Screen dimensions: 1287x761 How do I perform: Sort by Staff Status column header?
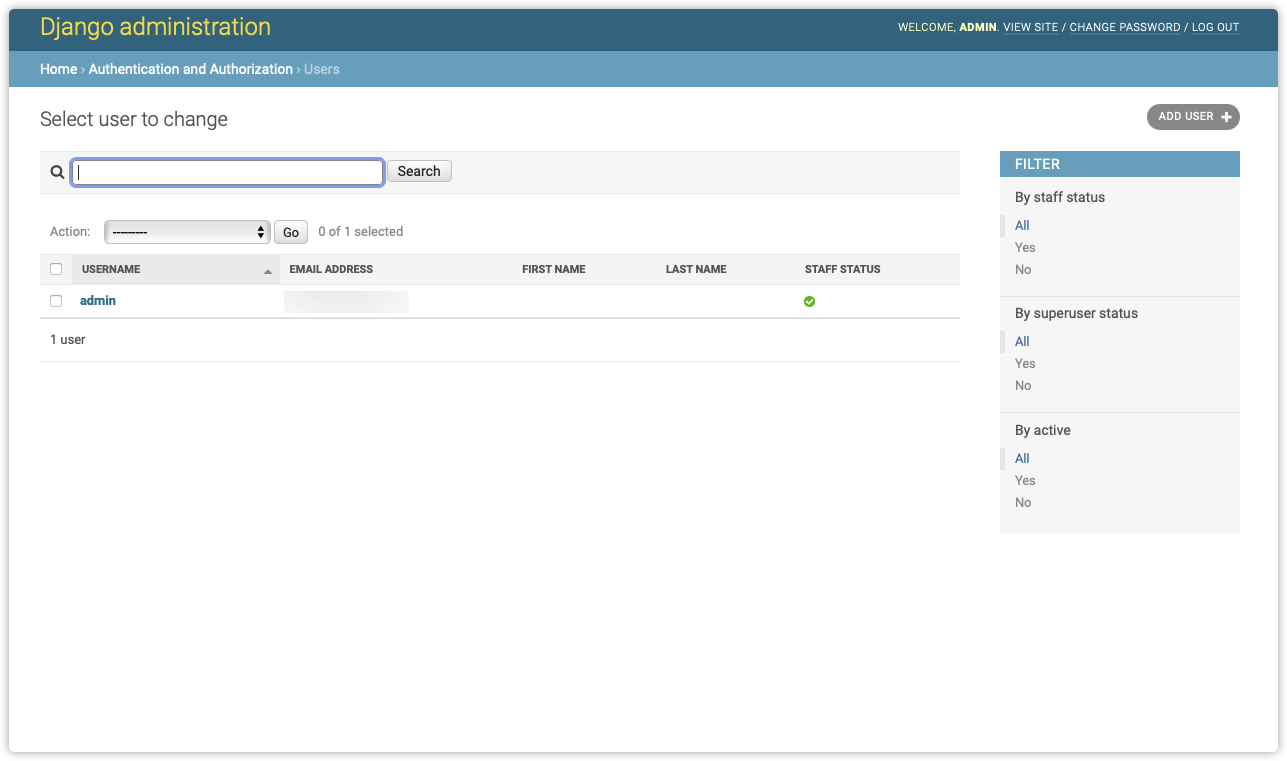point(842,270)
